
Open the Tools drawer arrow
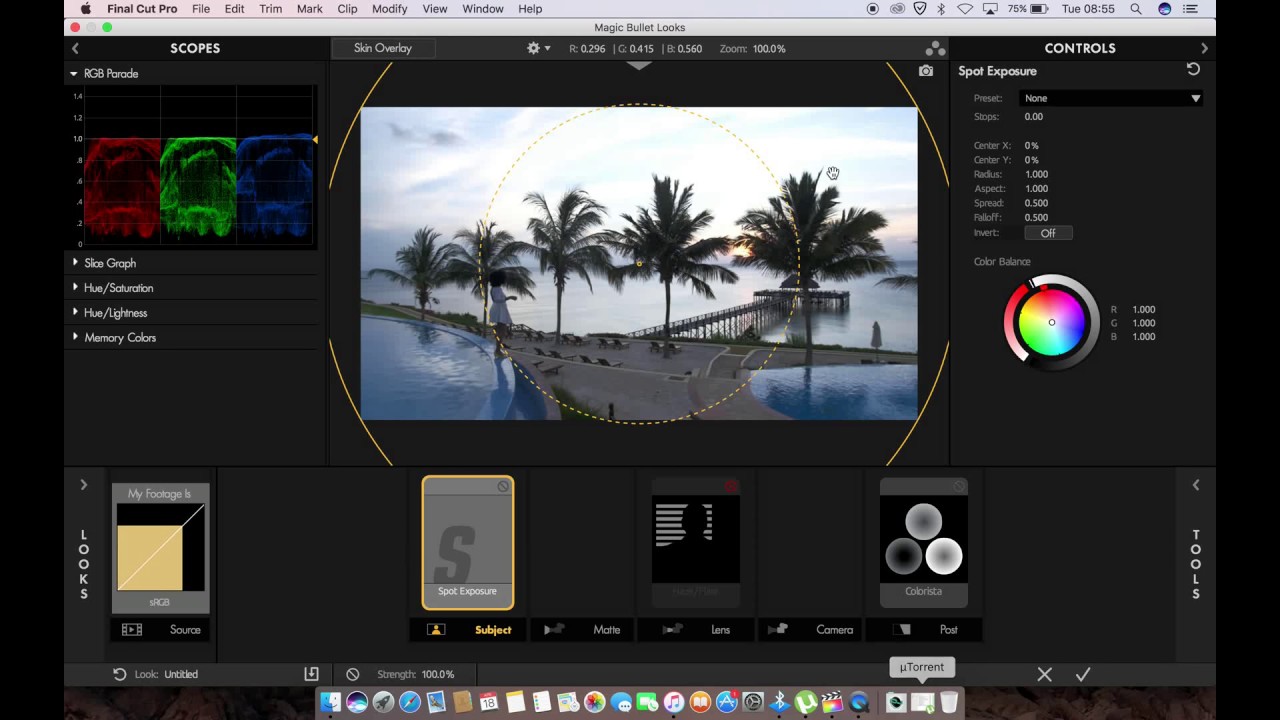pos(1196,485)
